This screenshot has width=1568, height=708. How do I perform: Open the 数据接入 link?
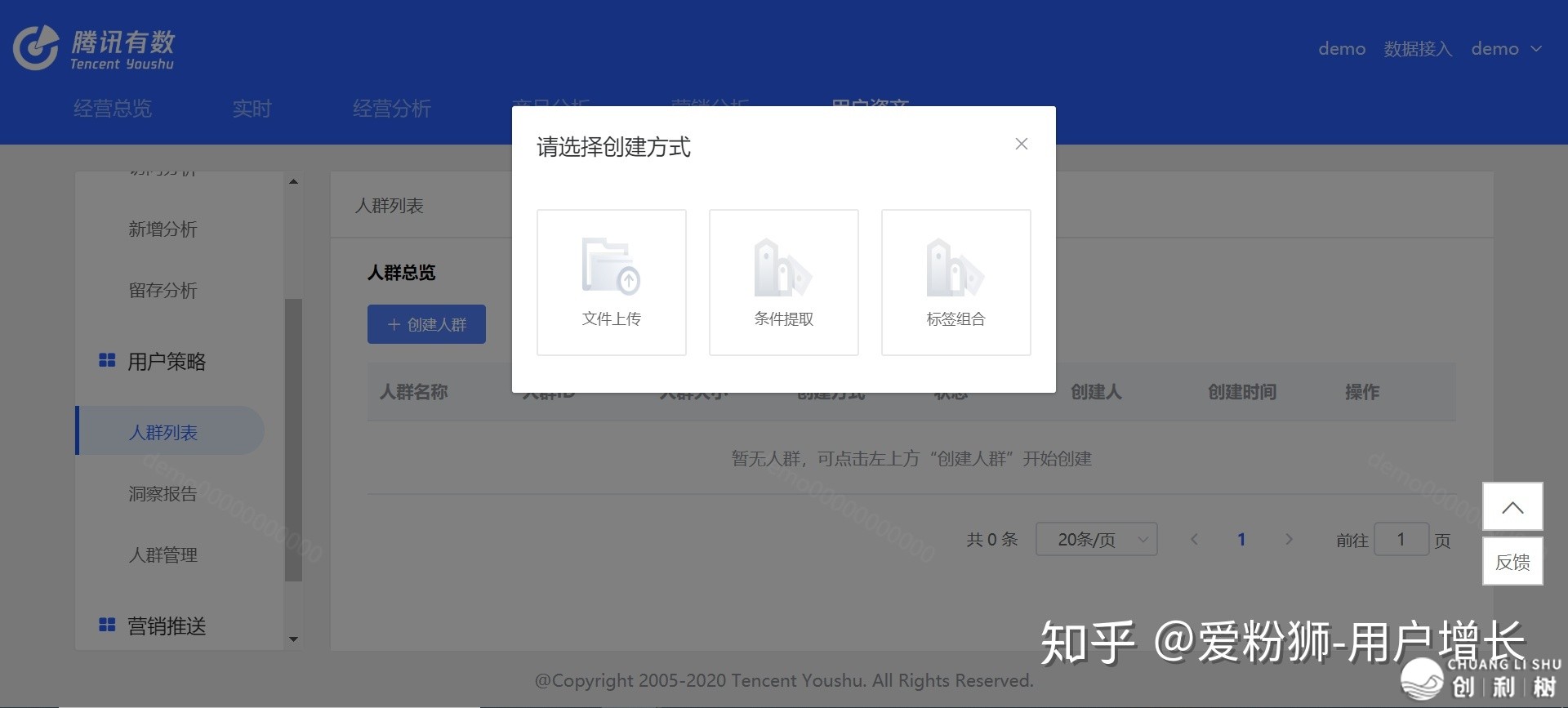tap(1418, 49)
